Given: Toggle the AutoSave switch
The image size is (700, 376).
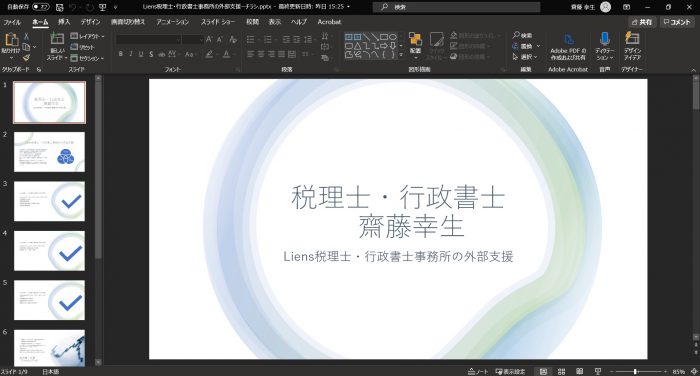Looking at the screenshot, I should [41, 7].
